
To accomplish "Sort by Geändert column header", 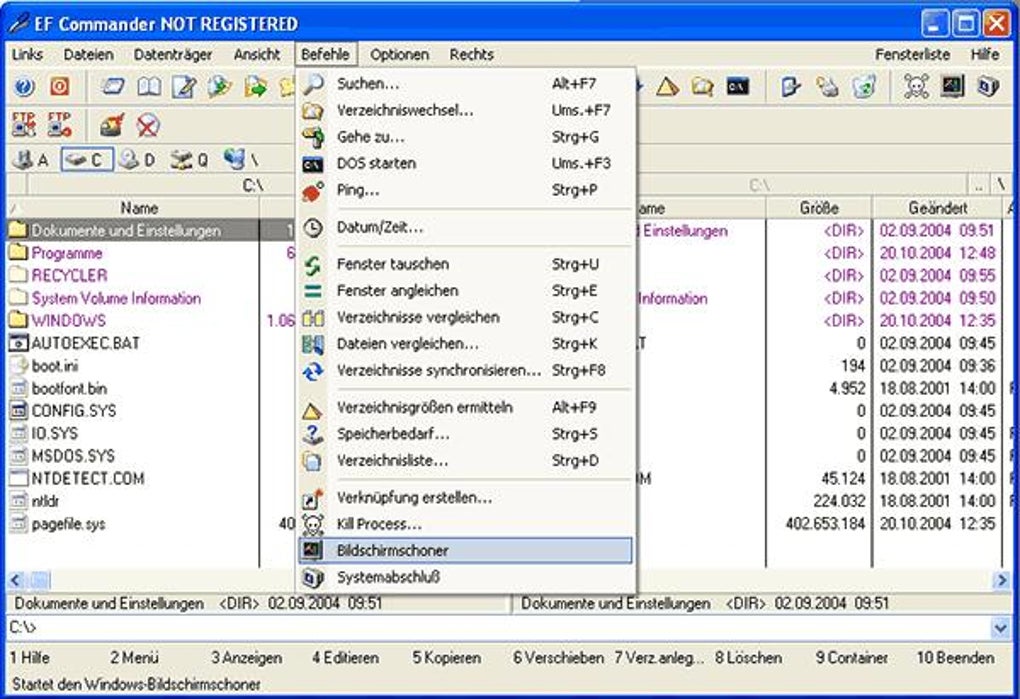I will tap(937, 208).
